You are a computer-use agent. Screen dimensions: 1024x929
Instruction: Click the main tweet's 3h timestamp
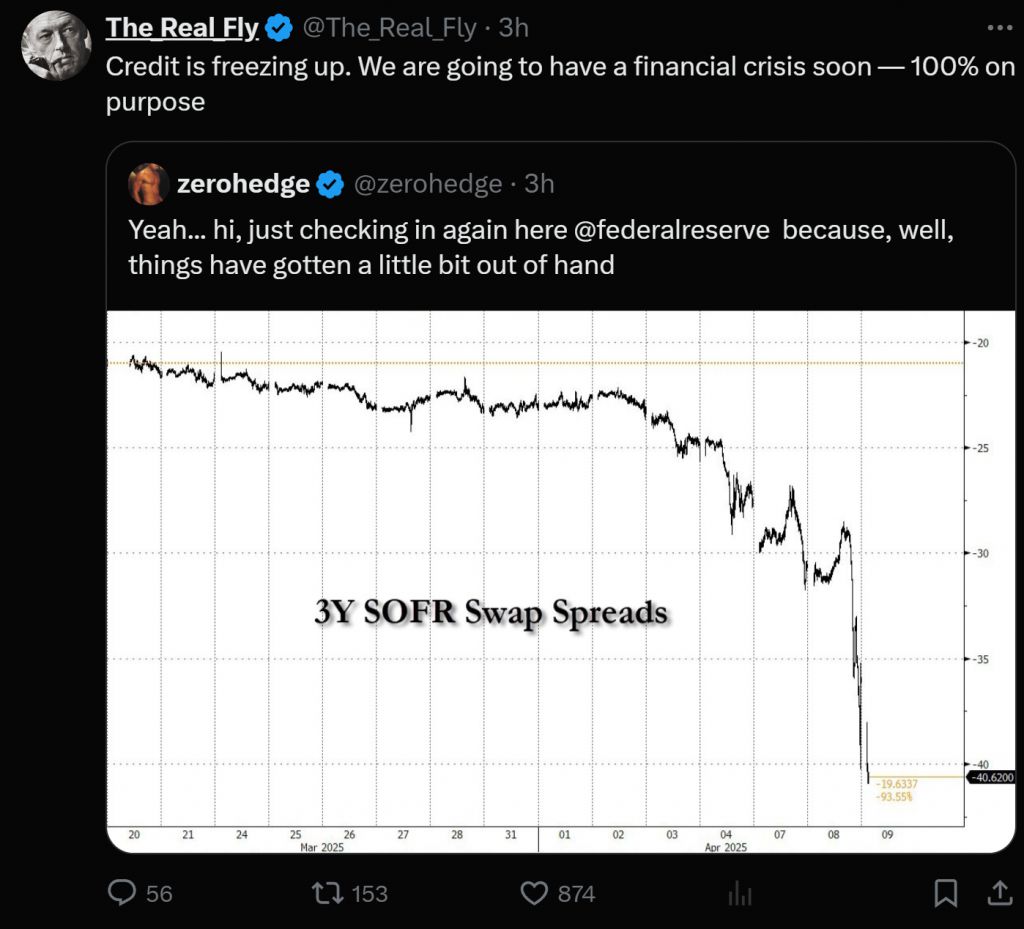click(513, 28)
